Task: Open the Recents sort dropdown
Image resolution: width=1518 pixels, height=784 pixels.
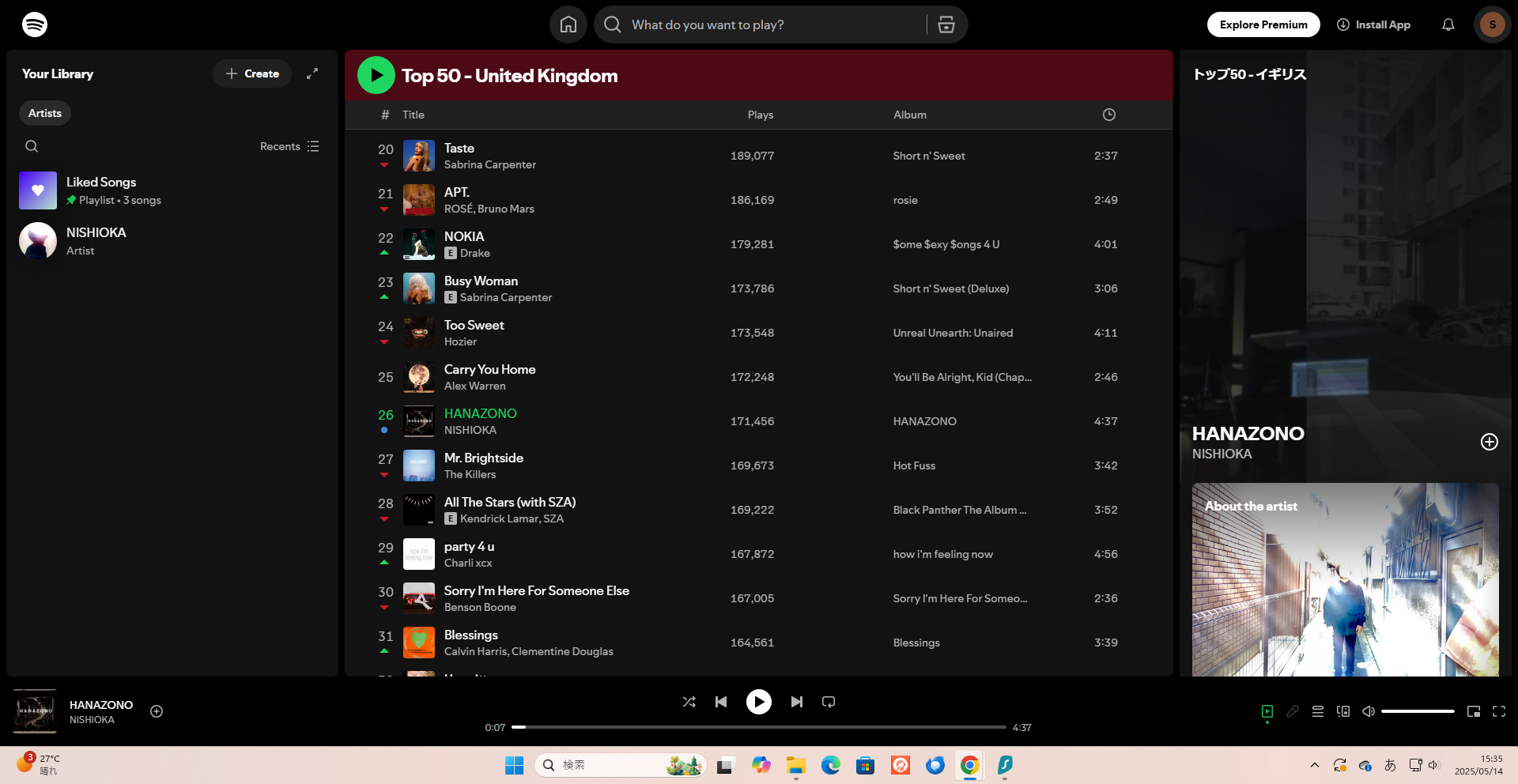Action: (289, 146)
